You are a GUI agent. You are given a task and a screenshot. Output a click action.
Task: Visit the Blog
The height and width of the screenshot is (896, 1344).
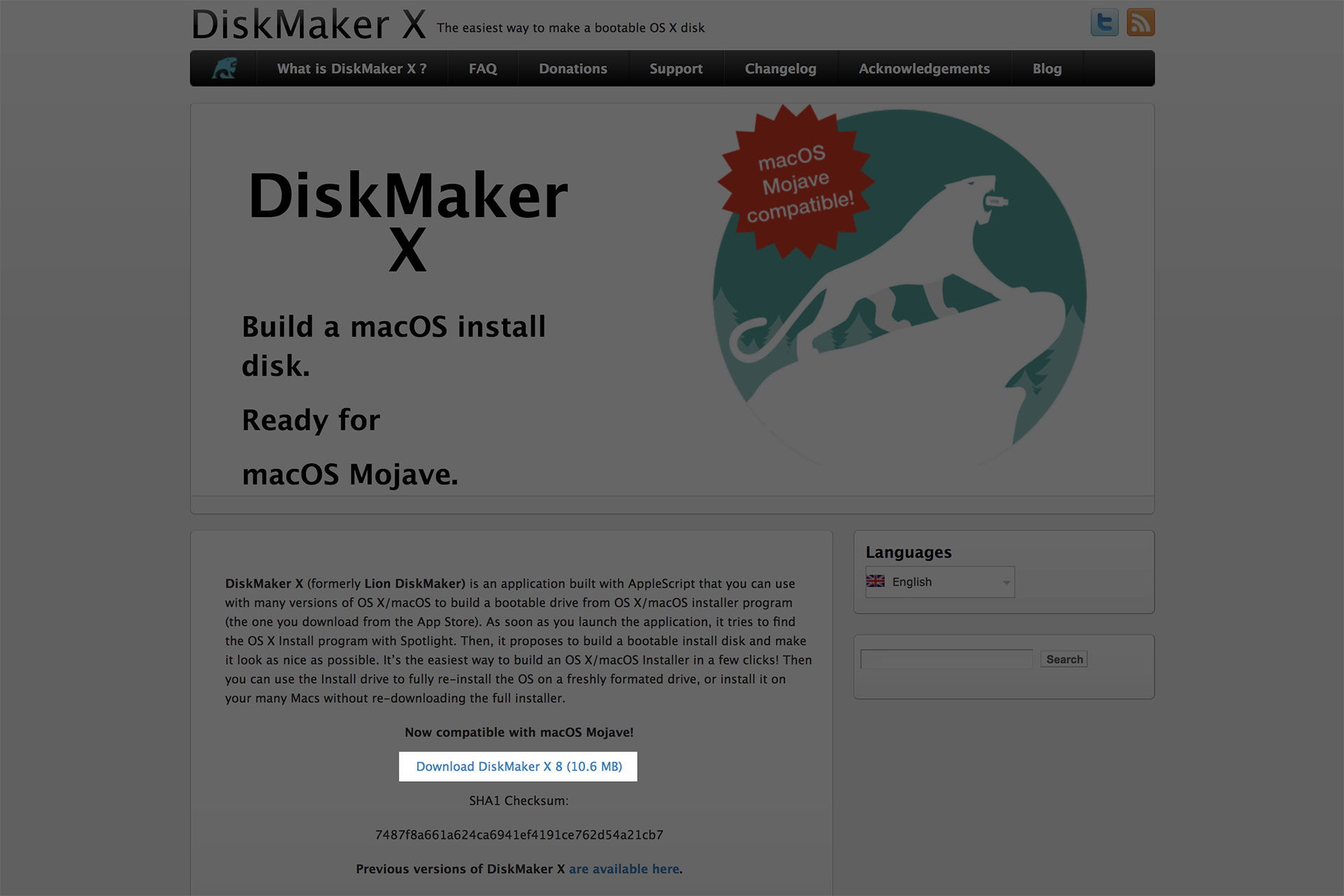click(x=1047, y=69)
